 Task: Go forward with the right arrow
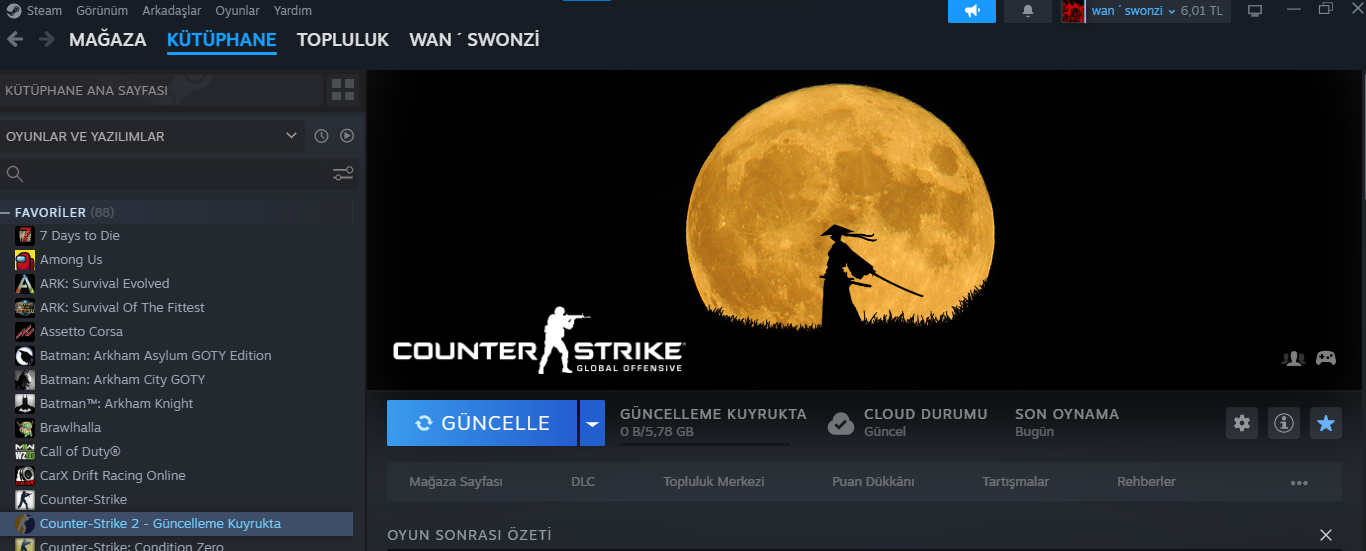(46, 39)
